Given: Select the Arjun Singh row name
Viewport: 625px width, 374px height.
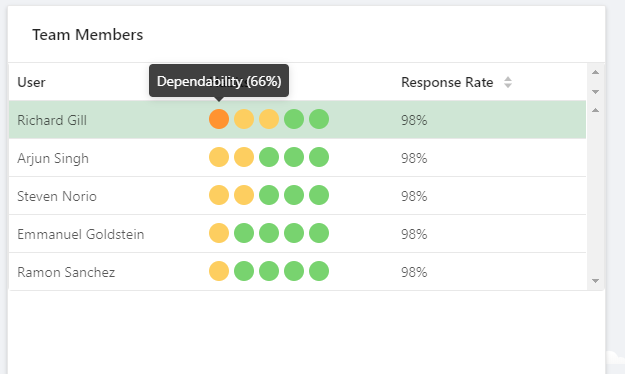Looking at the screenshot, I should [53, 158].
